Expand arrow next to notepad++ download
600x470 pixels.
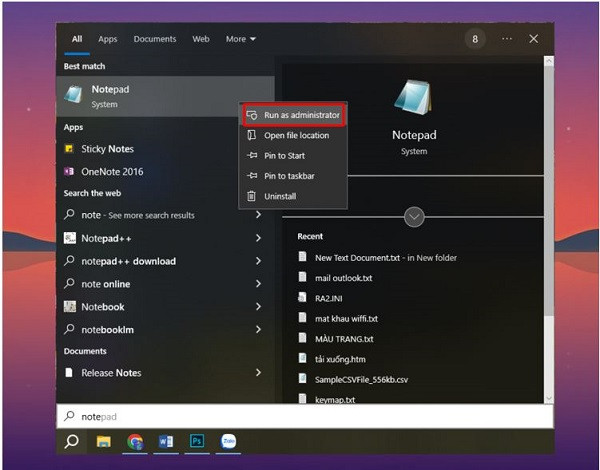click(x=259, y=261)
